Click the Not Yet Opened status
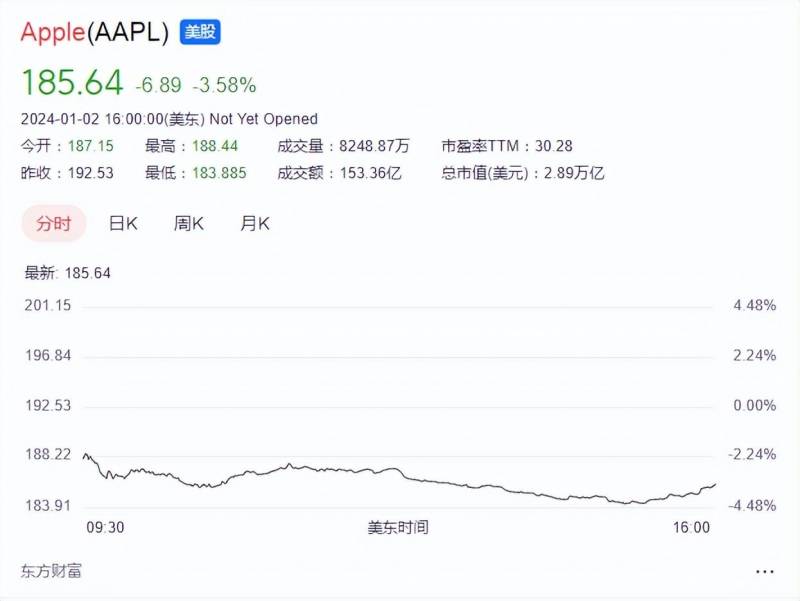Screen dimensions: 800x601 point(264,119)
